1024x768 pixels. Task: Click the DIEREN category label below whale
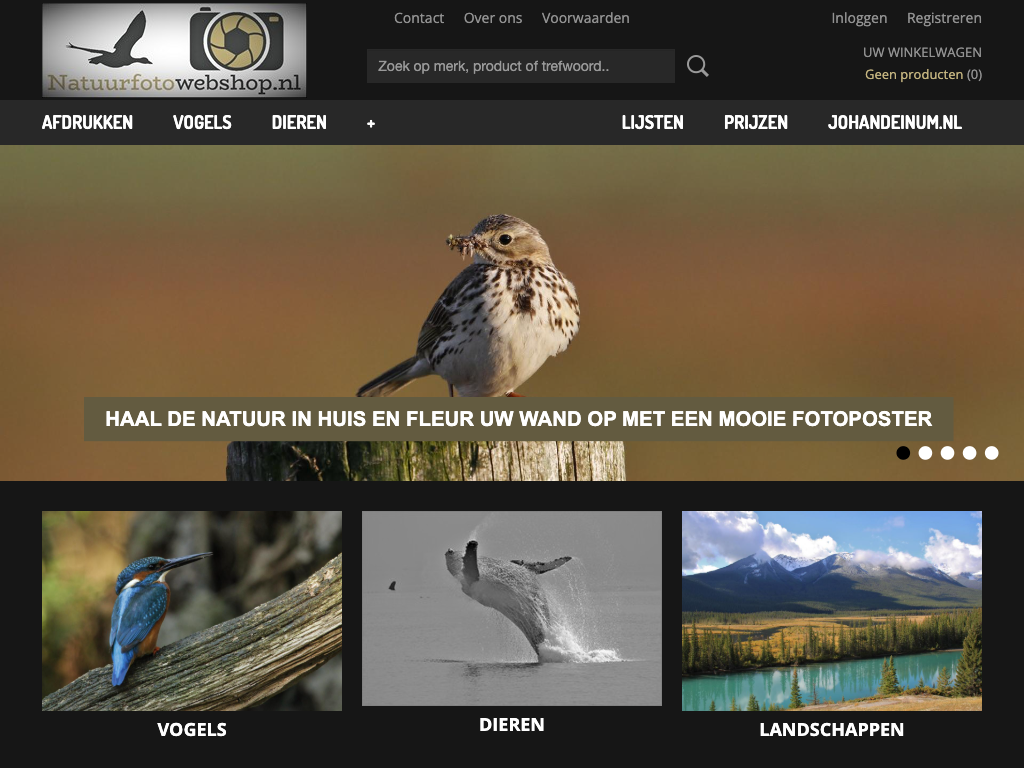tap(512, 724)
